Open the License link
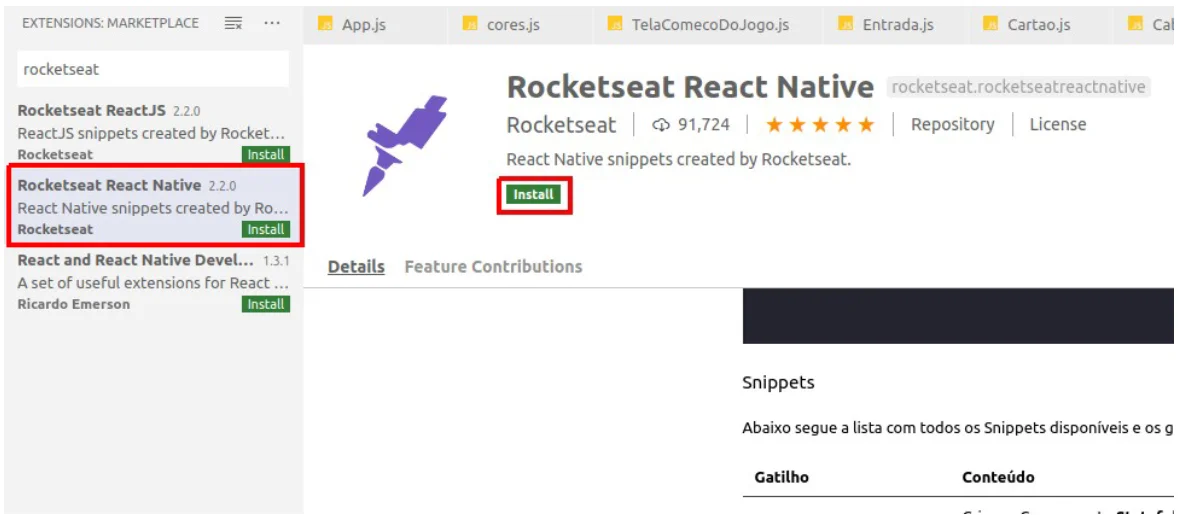1178x515 pixels. click(x=1058, y=125)
